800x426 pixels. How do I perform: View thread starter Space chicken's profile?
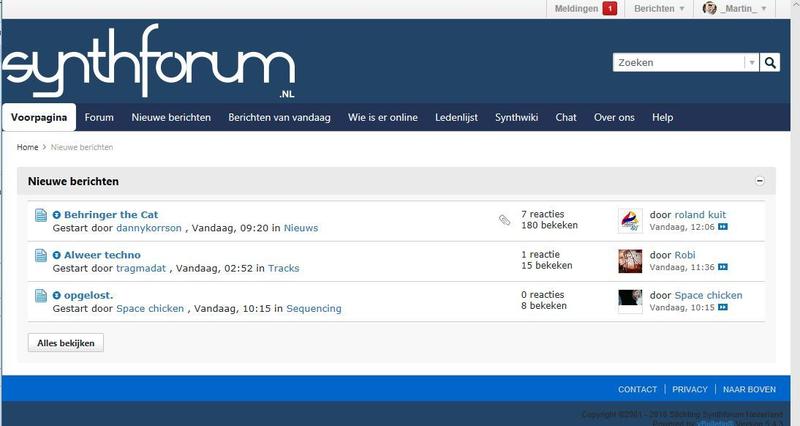point(150,309)
